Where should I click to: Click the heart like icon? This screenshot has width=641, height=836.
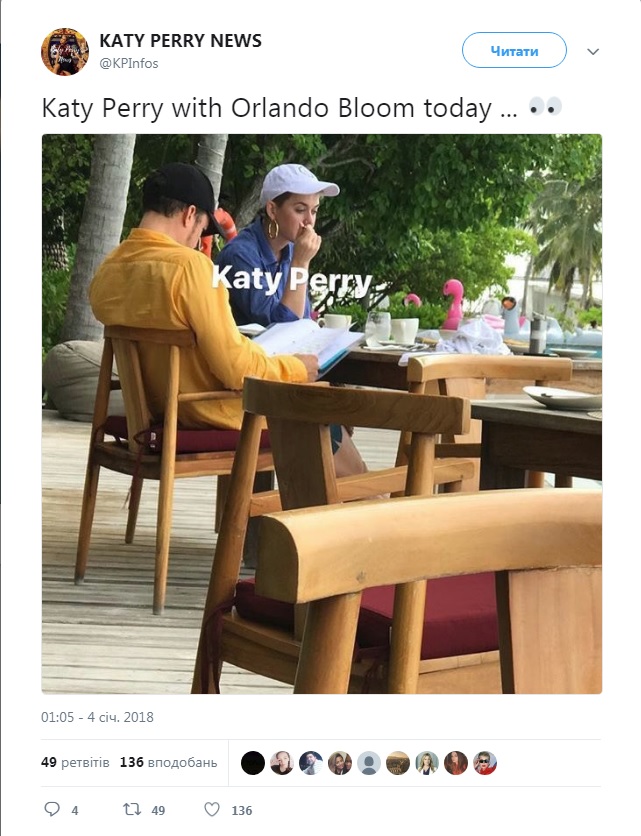pyautogui.click(x=212, y=809)
